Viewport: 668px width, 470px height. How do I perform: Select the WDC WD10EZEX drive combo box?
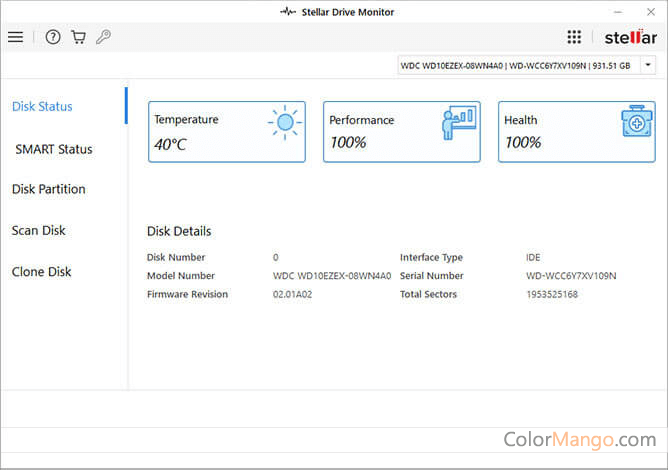527,66
